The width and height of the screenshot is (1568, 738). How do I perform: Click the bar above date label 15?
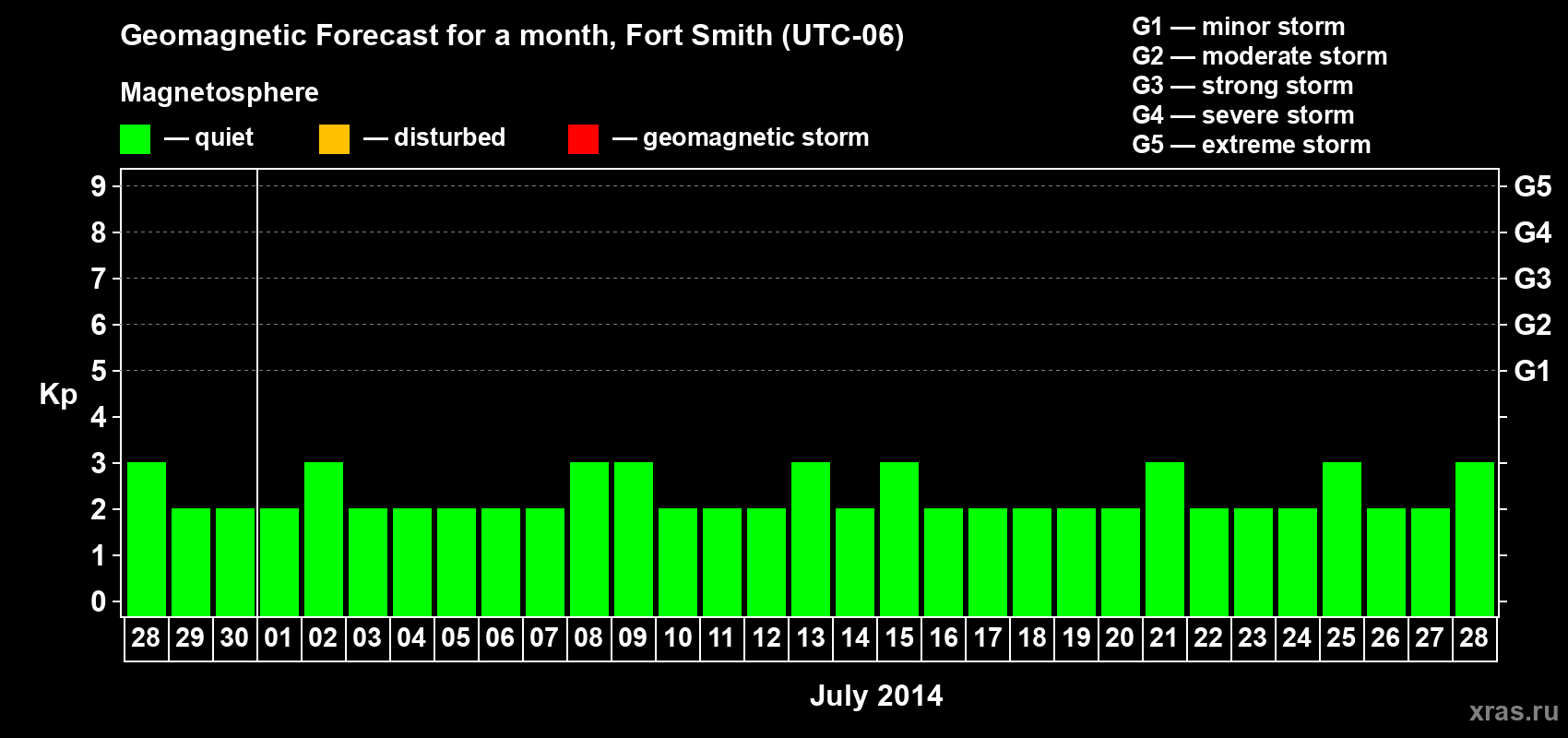pyautogui.click(x=899, y=539)
